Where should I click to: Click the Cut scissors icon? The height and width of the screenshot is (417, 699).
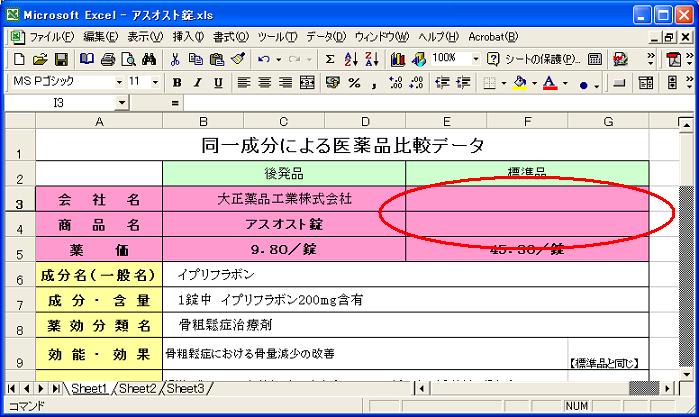coord(176,60)
